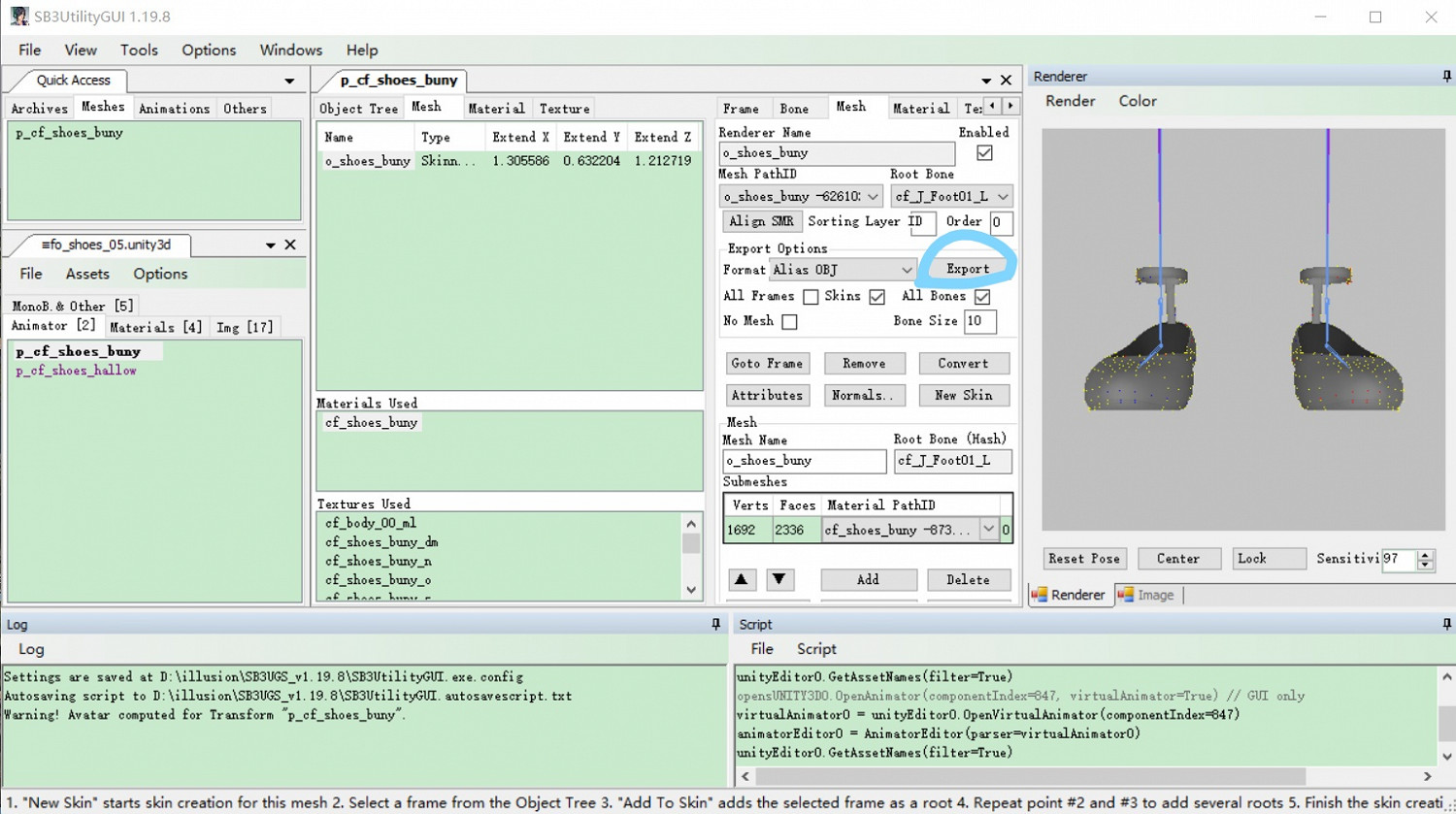Close the fo_shoes_05.unity3d panel
The height and width of the screenshot is (814, 1456).
(290, 244)
